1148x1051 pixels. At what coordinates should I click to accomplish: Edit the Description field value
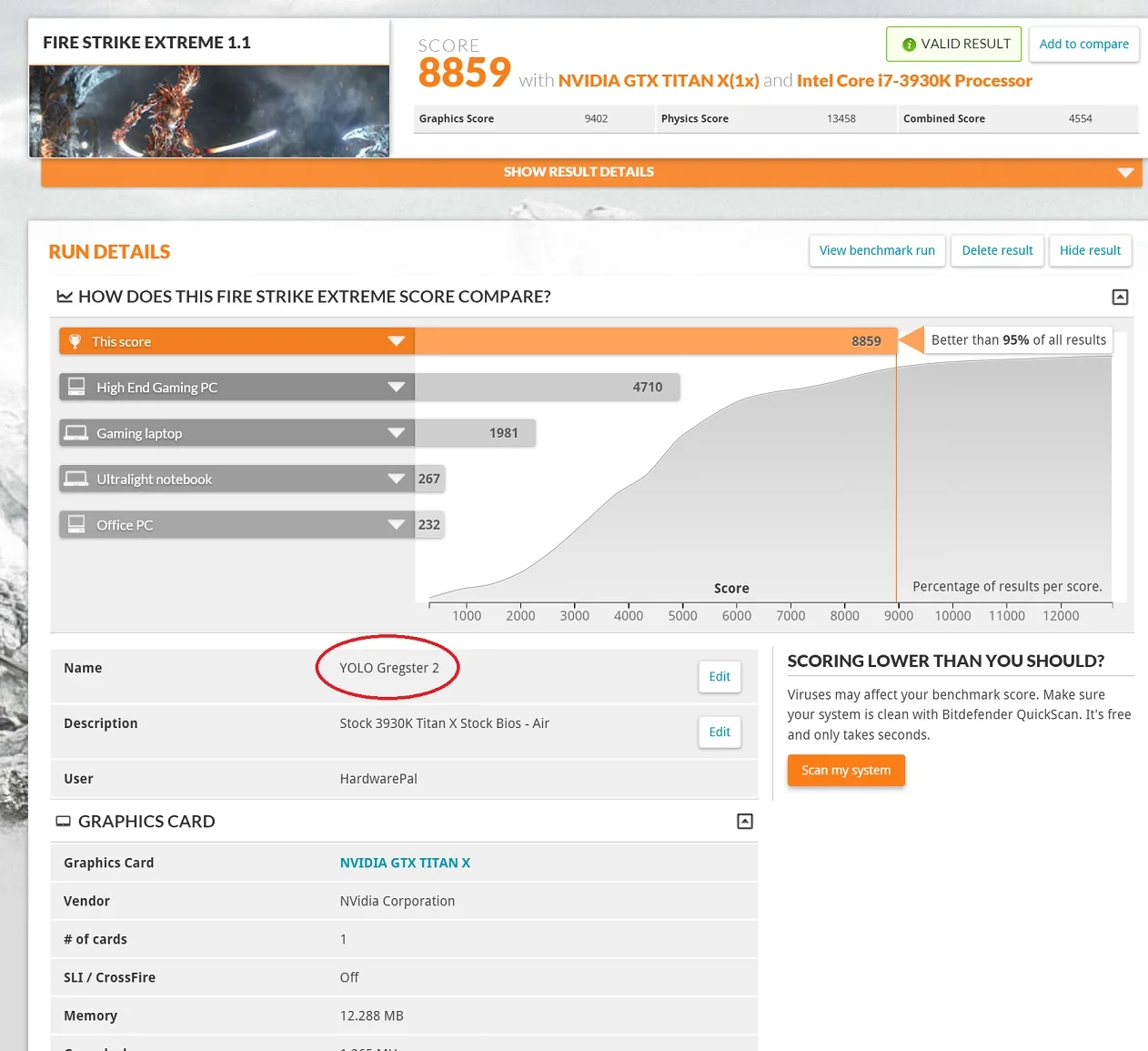coord(720,732)
